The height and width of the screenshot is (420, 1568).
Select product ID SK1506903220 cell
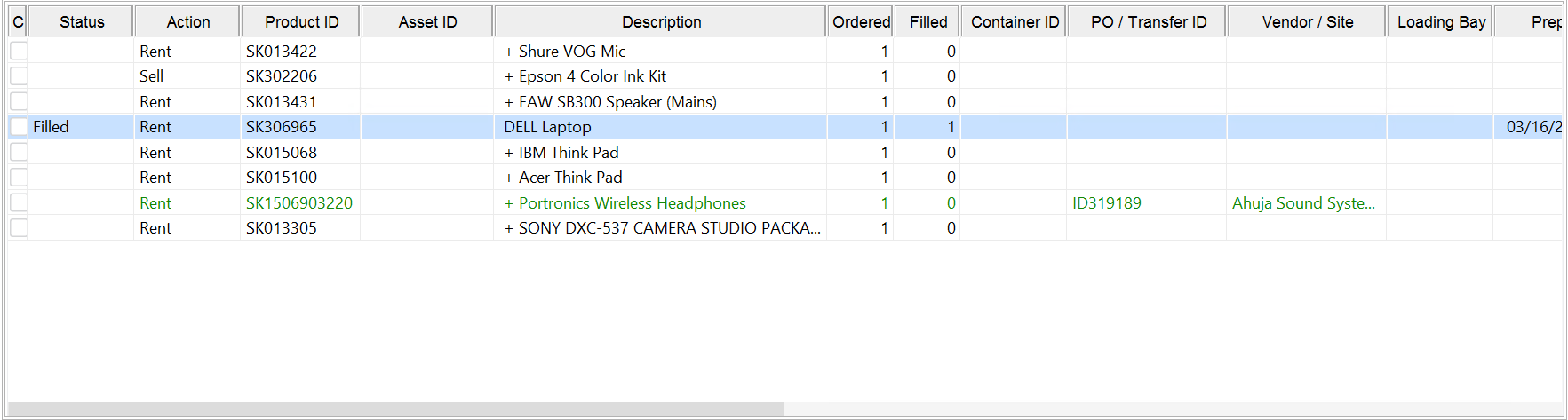pos(299,203)
